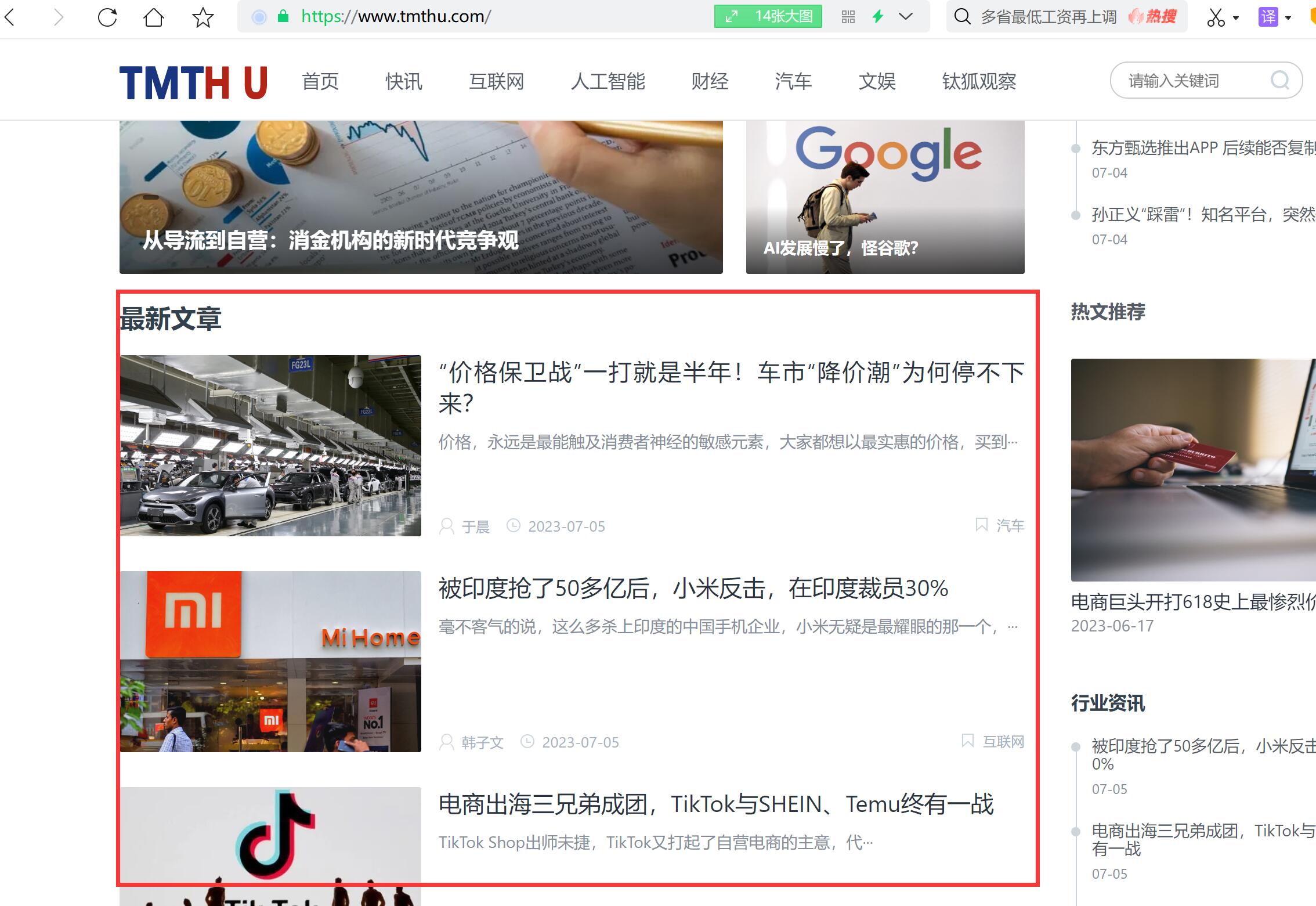Open the 电商出海三兄弟成团 article title
1316x906 pixels.
(x=716, y=804)
